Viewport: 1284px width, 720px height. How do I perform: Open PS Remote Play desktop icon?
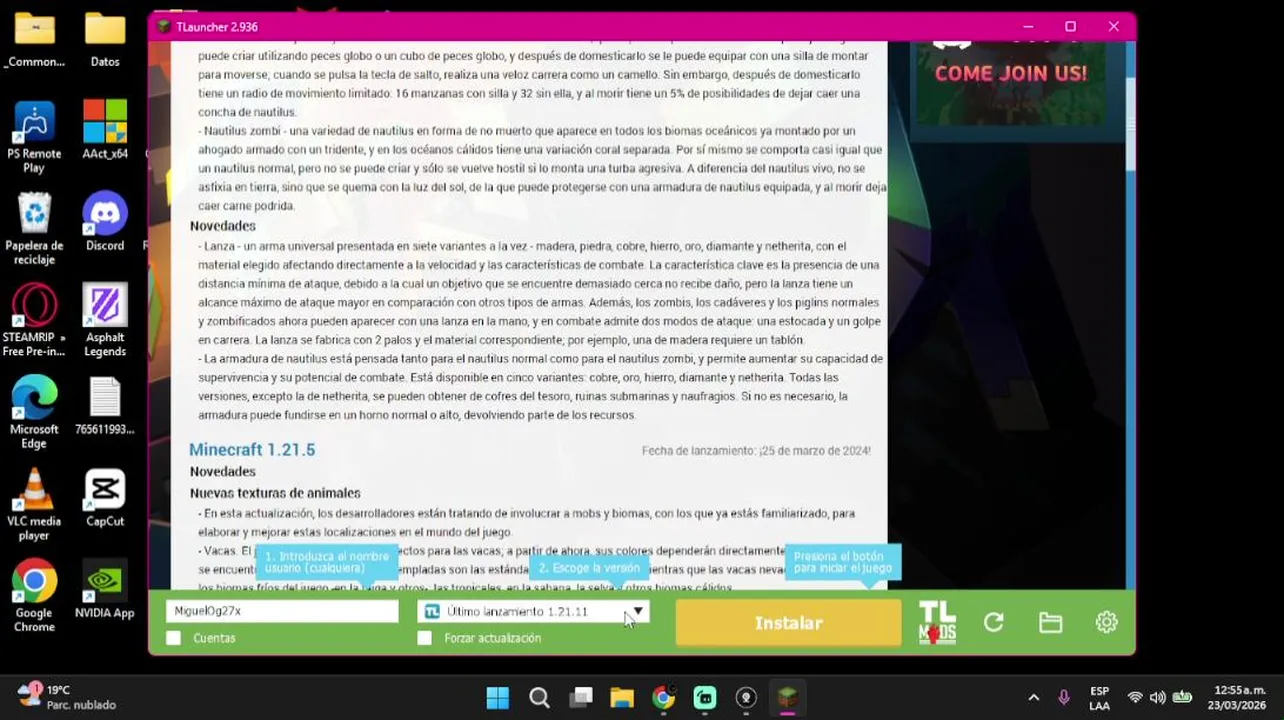[34, 136]
